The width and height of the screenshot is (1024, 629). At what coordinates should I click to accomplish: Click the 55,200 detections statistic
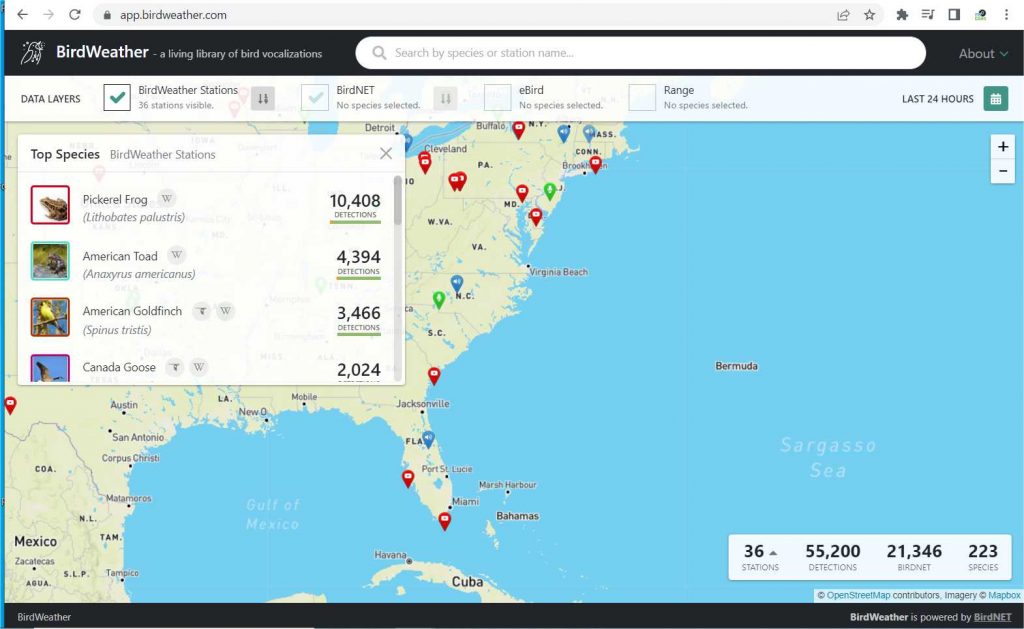tap(833, 557)
